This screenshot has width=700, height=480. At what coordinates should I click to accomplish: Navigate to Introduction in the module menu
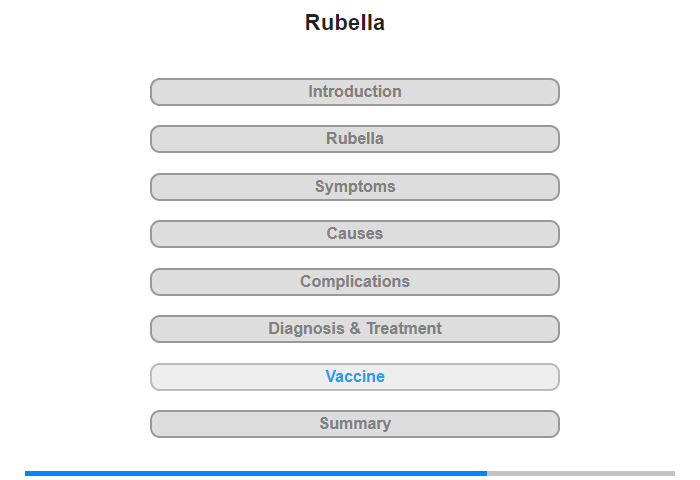click(355, 92)
